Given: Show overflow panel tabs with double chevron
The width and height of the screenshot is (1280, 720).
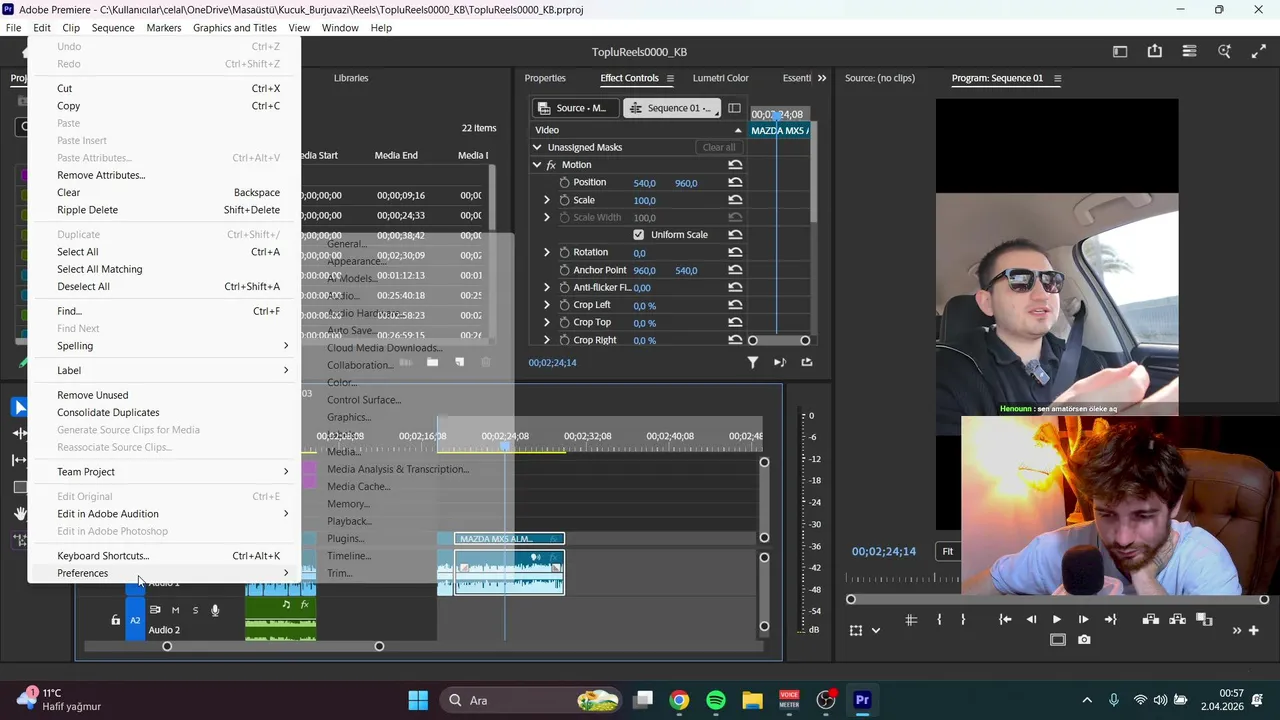Looking at the screenshot, I should pyautogui.click(x=822, y=78).
